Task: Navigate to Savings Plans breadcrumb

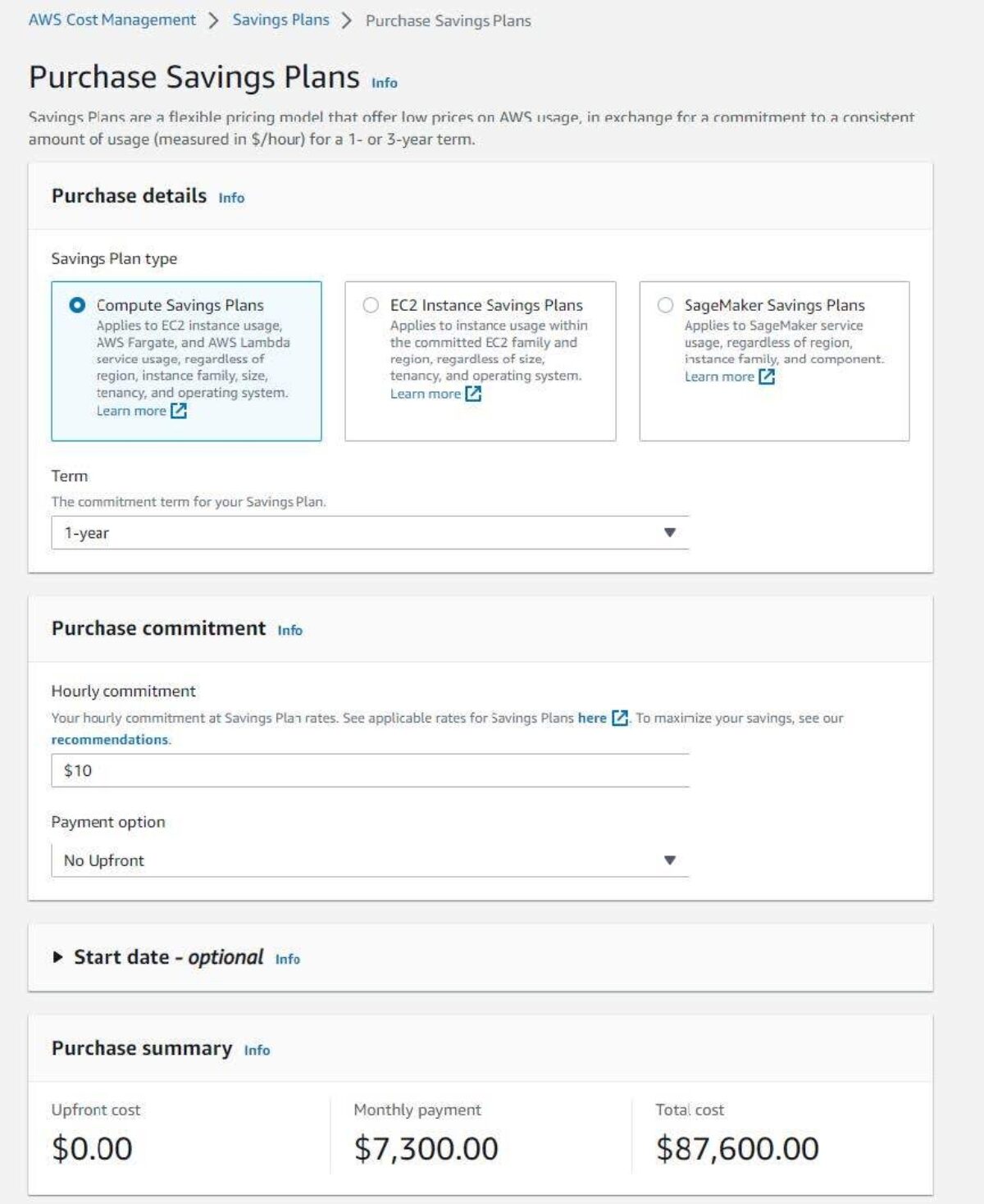Action: click(280, 20)
